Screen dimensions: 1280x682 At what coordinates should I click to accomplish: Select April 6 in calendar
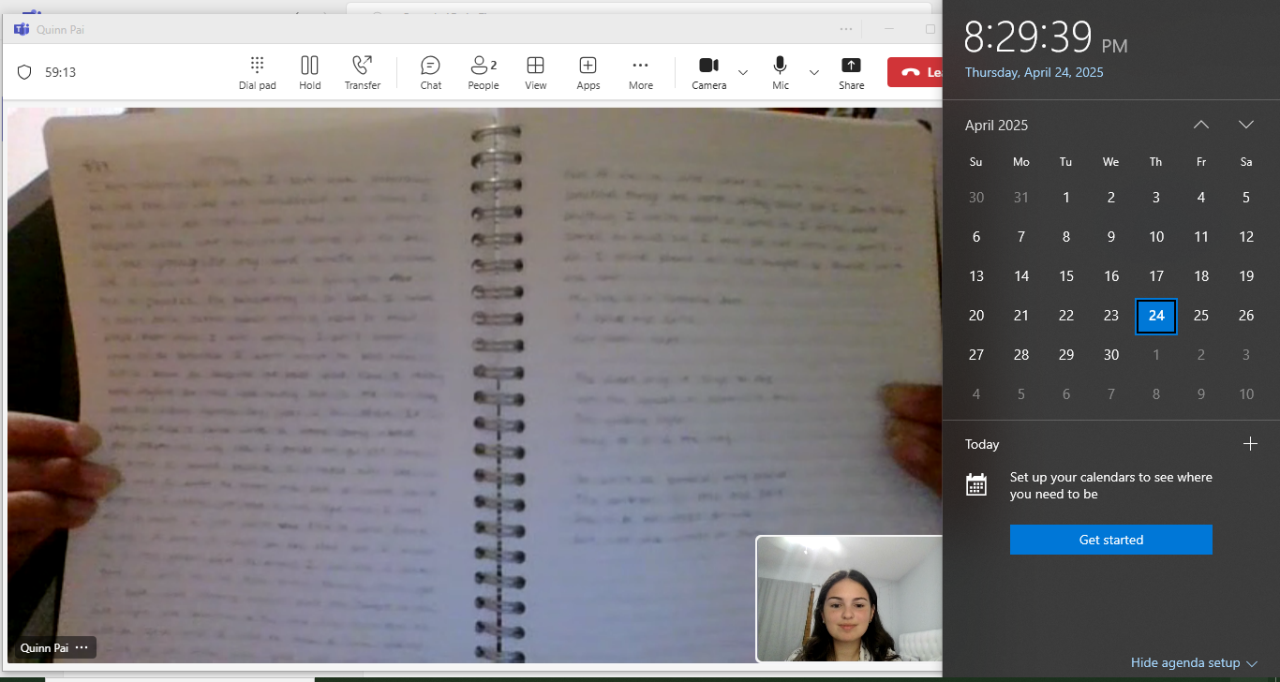coord(976,237)
